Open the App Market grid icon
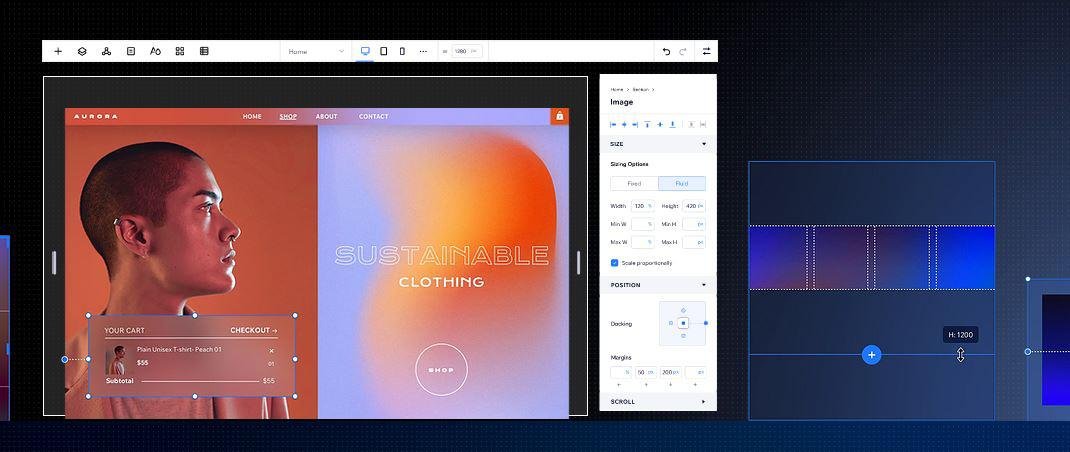 pos(180,51)
